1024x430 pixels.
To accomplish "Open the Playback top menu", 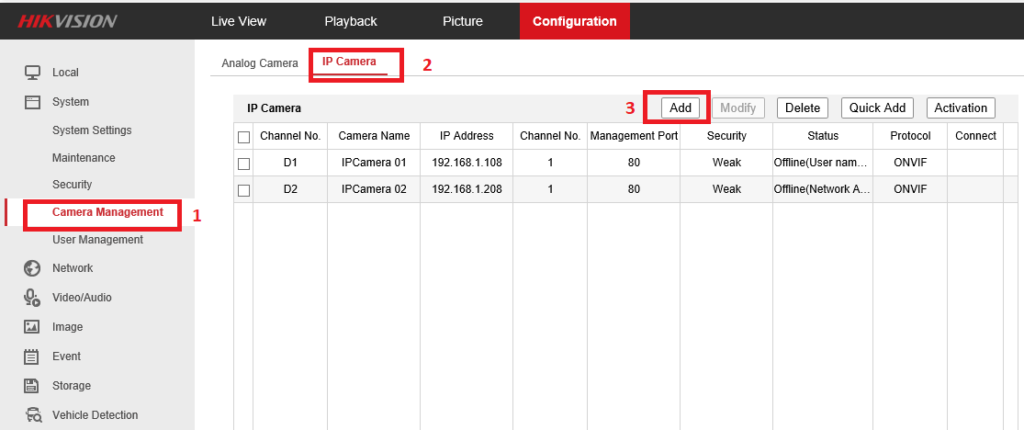I will [350, 21].
